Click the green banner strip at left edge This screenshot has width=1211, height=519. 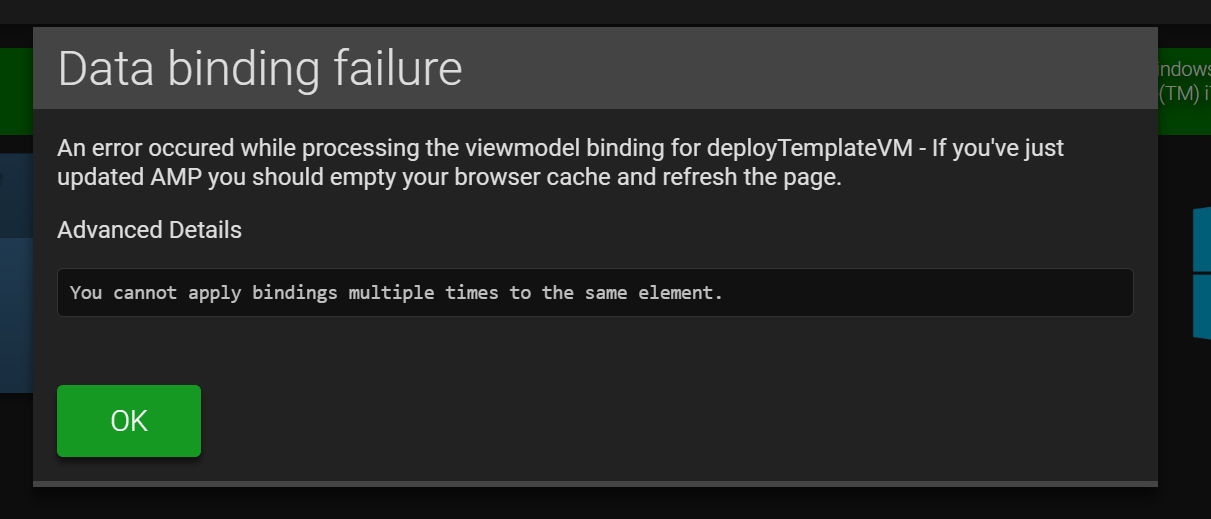(16, 91)
